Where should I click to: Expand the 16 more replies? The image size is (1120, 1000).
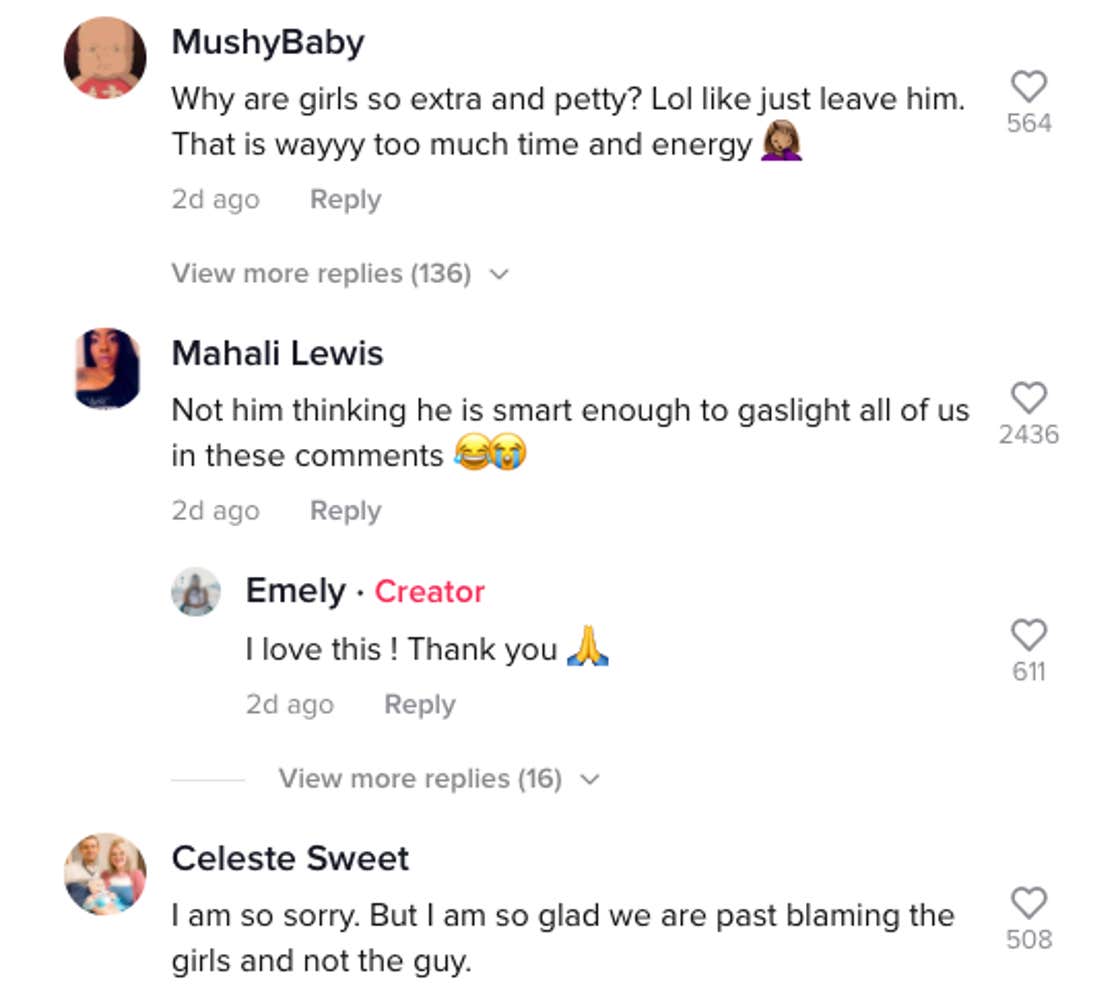pos(419,778)
